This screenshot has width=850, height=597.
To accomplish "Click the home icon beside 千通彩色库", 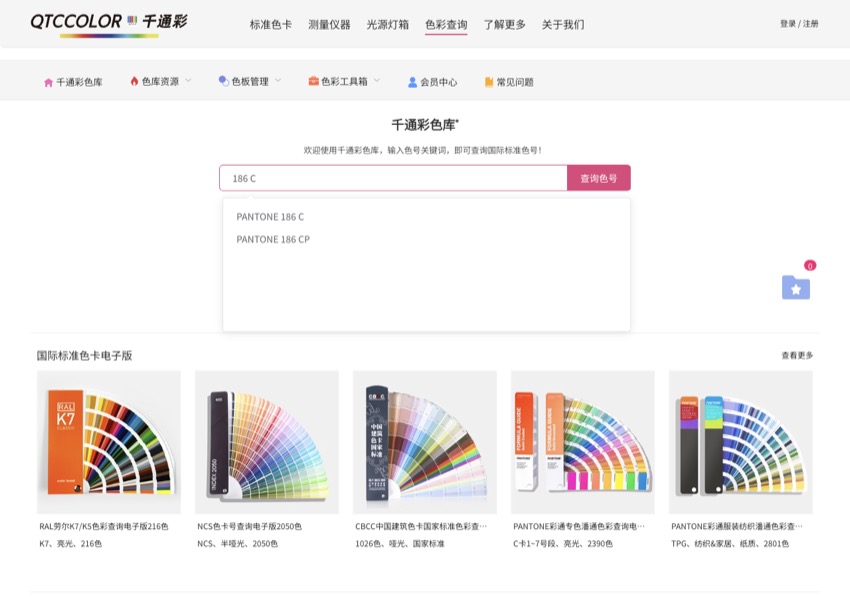I will click(x=48, y=82).
